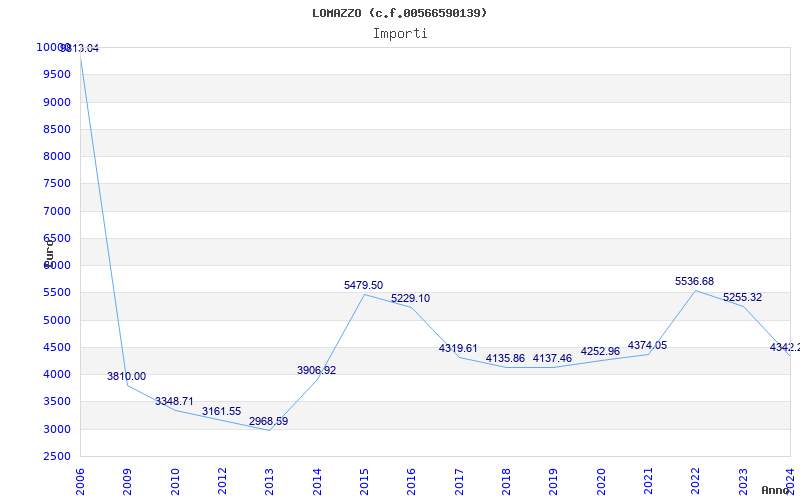
Task: Select year 2013 on the x-axis
Action: coord(269,480)
